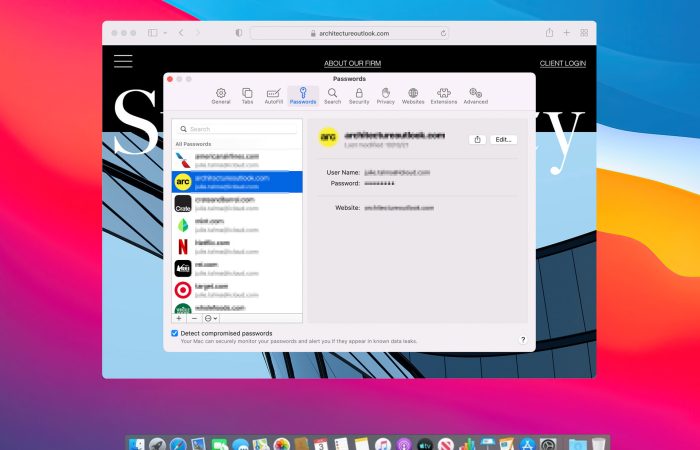Click the ABOUT OUR FIRM link

tap(353, 63)
